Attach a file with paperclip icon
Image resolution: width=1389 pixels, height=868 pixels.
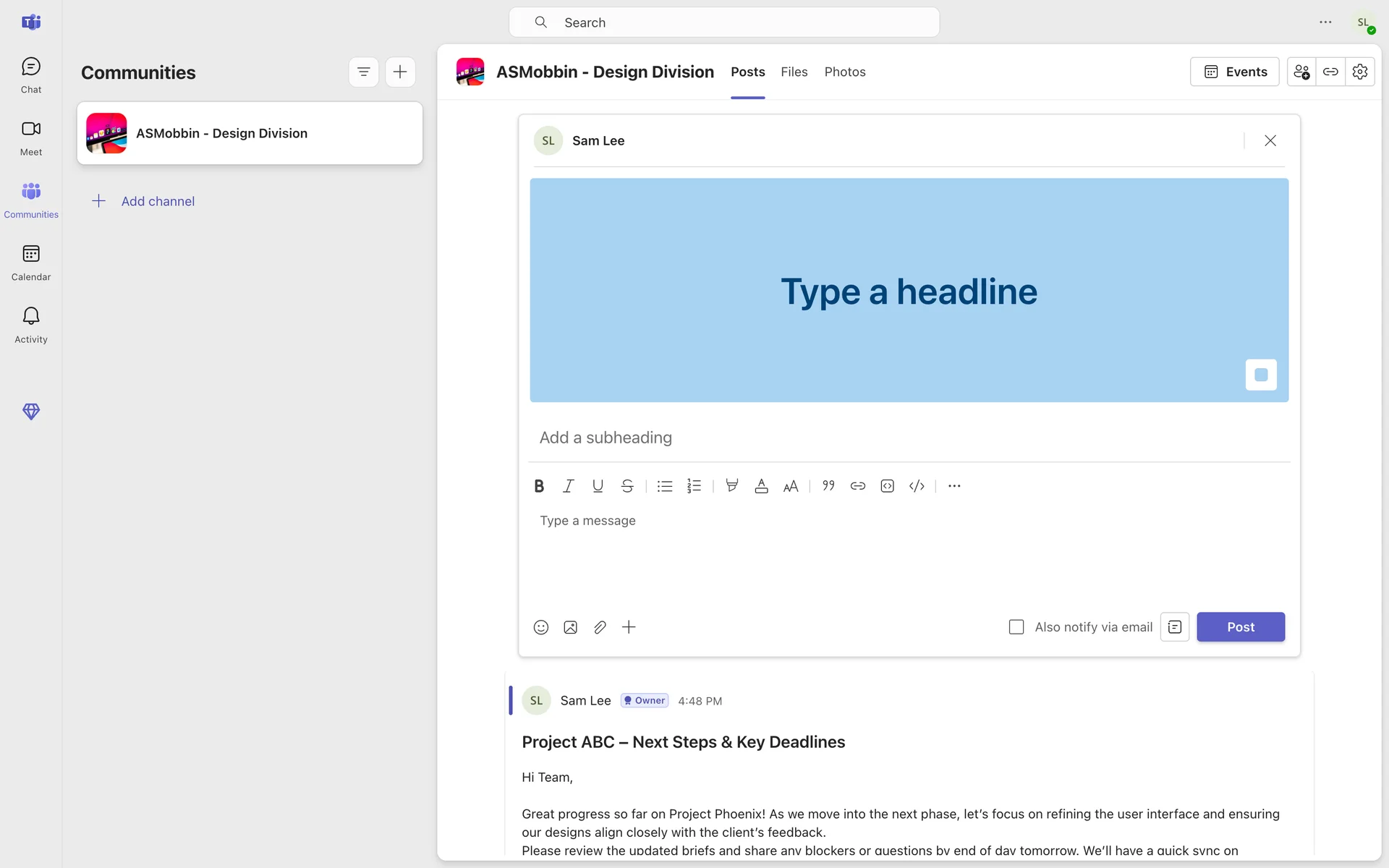600,627
